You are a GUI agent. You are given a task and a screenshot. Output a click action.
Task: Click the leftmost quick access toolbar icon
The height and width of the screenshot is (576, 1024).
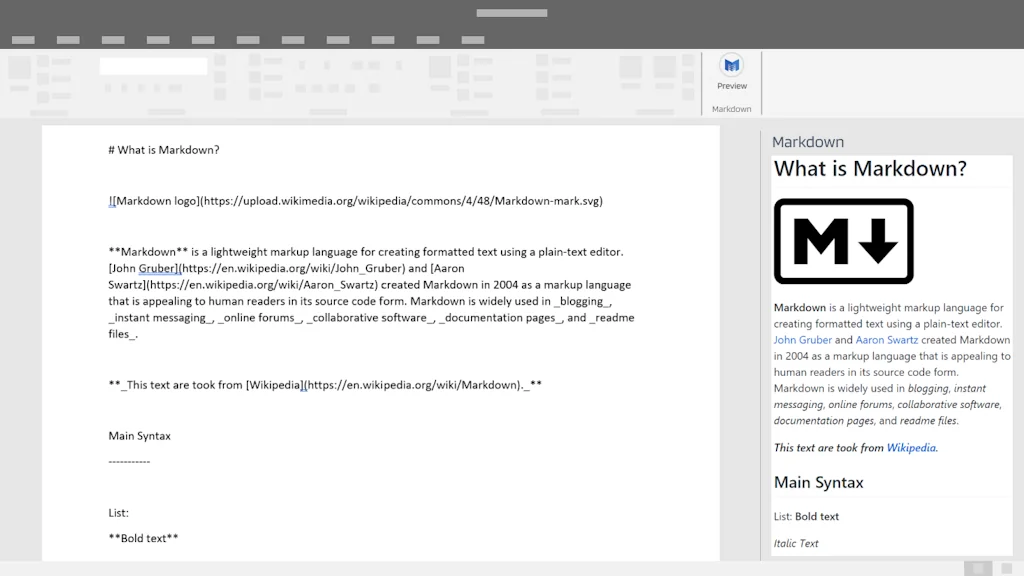(x=23, y=39)
